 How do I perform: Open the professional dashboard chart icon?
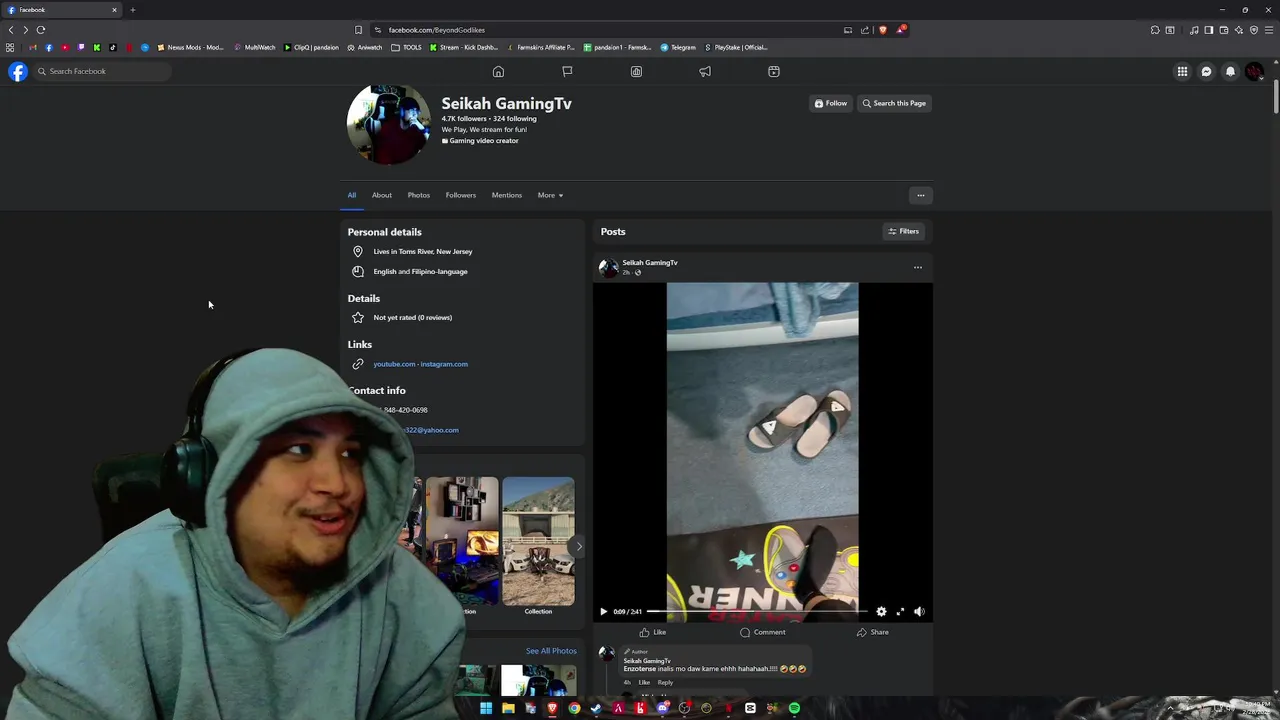(636, 71)
